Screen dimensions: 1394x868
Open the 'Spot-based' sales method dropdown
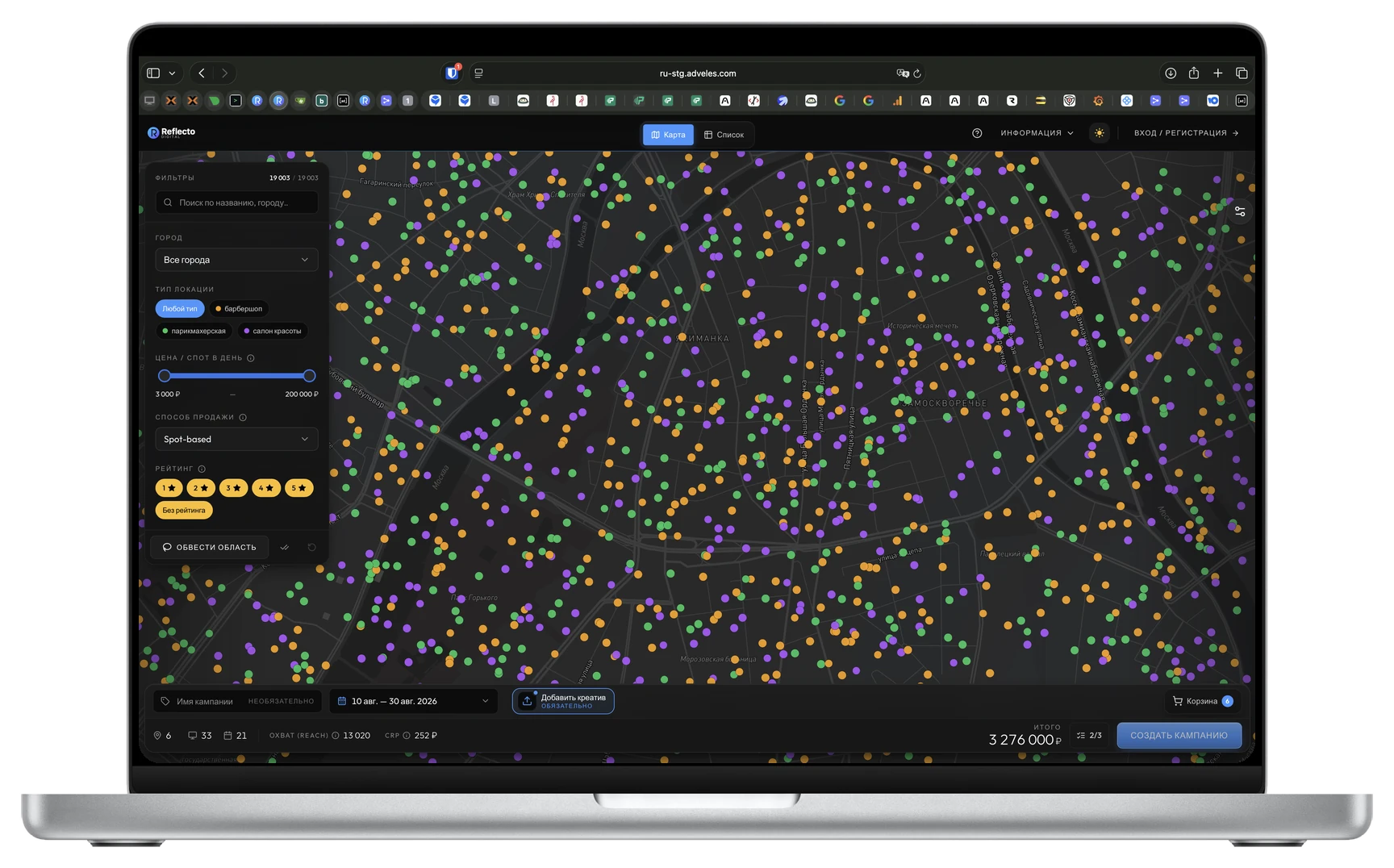tap(236, 440)
